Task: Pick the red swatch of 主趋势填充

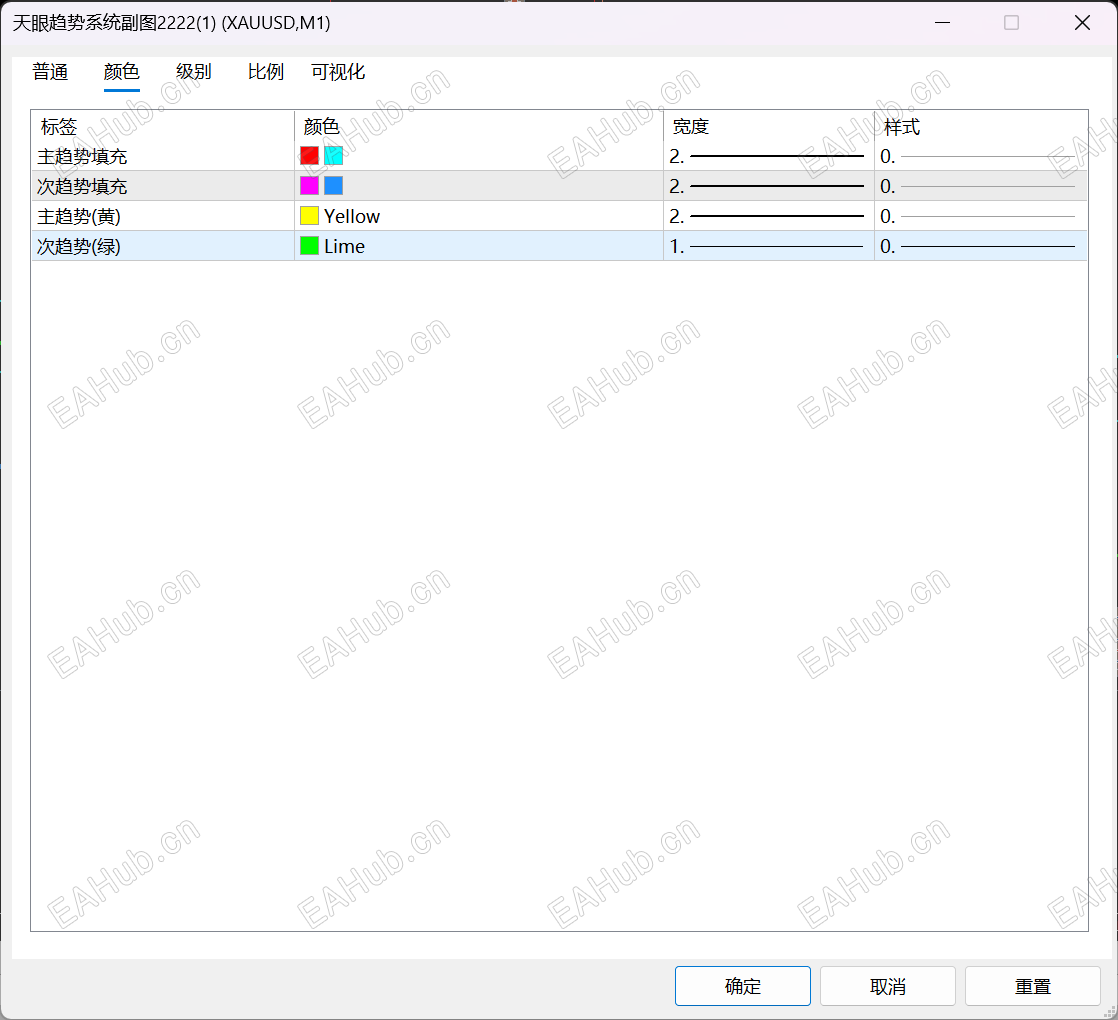Action: click(309, 155)
